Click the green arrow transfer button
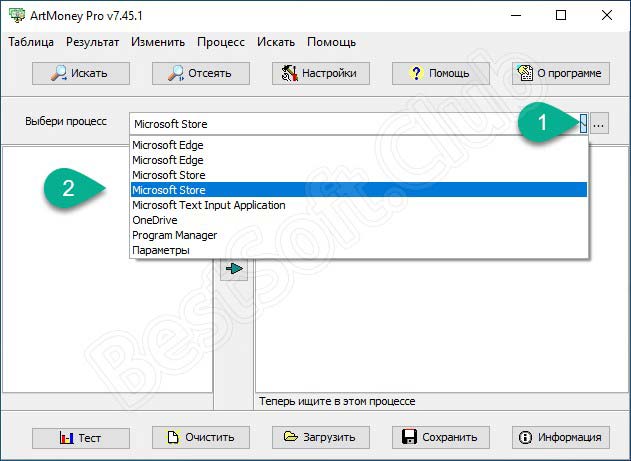This screenshot has width=631, height=461. (x=234, y=268)
